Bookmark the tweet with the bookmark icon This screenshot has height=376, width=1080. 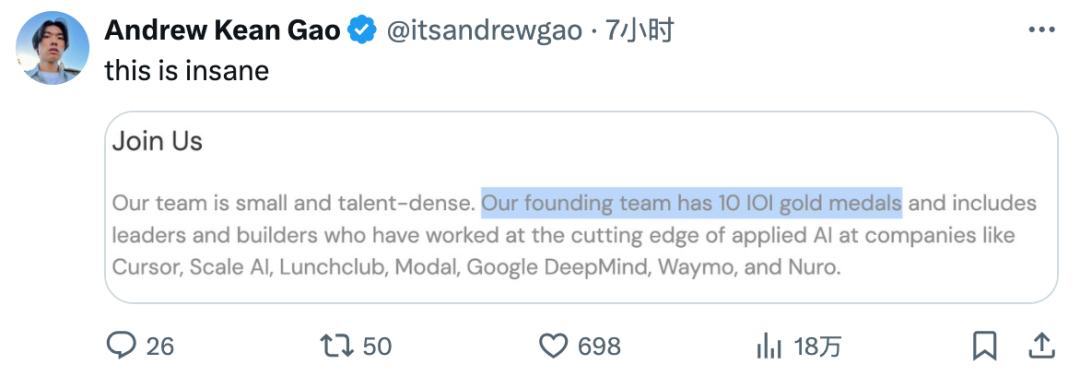click(985, 346)
